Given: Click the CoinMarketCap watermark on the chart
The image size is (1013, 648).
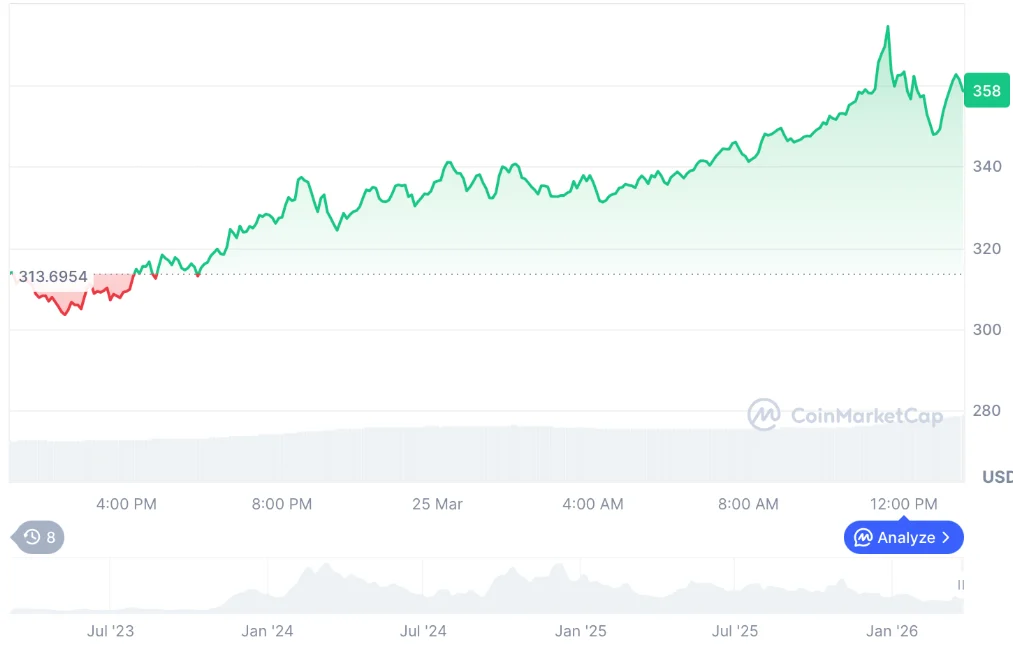Looking at the screenshot, I should [845, 414].
